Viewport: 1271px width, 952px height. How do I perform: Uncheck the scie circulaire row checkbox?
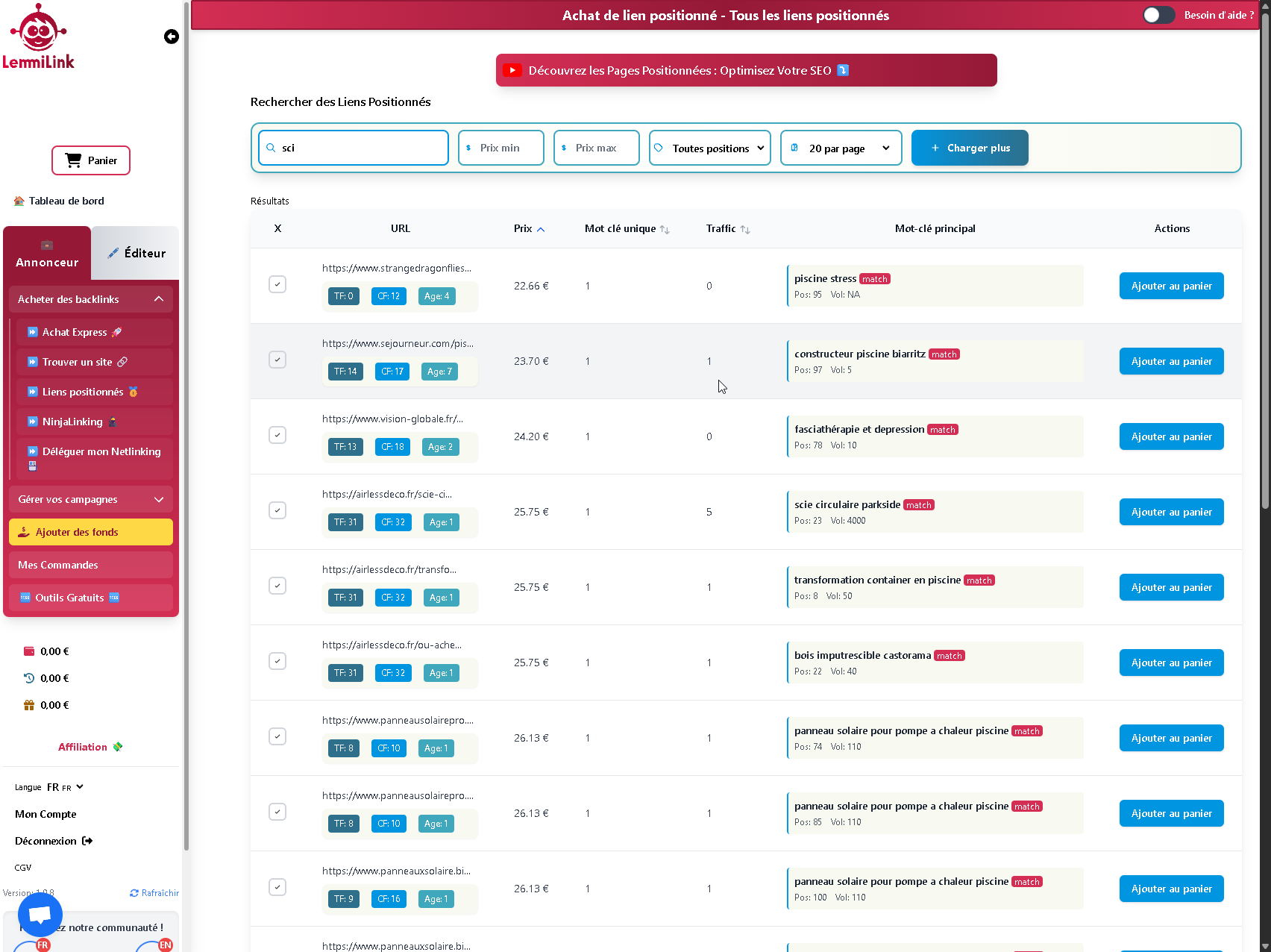tap(277, 510)
